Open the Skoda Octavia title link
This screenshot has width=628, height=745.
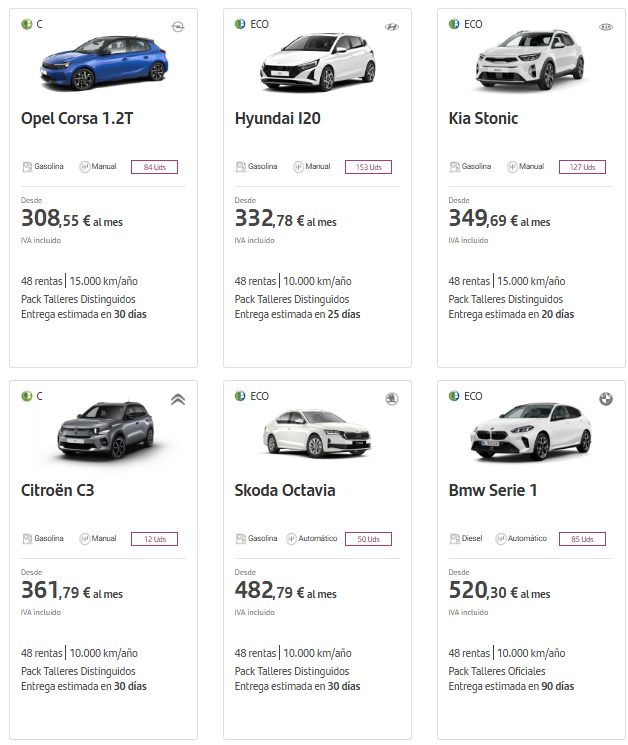285,491
